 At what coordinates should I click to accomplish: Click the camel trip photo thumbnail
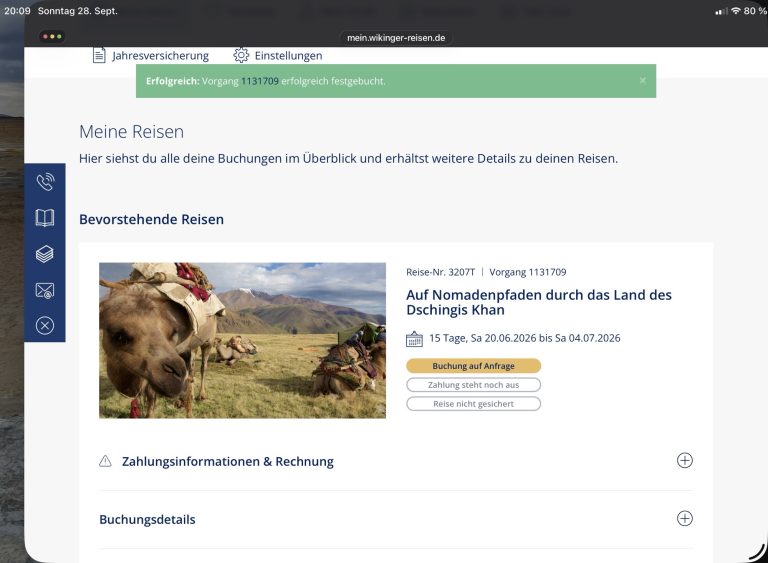[x=242, y=340]
